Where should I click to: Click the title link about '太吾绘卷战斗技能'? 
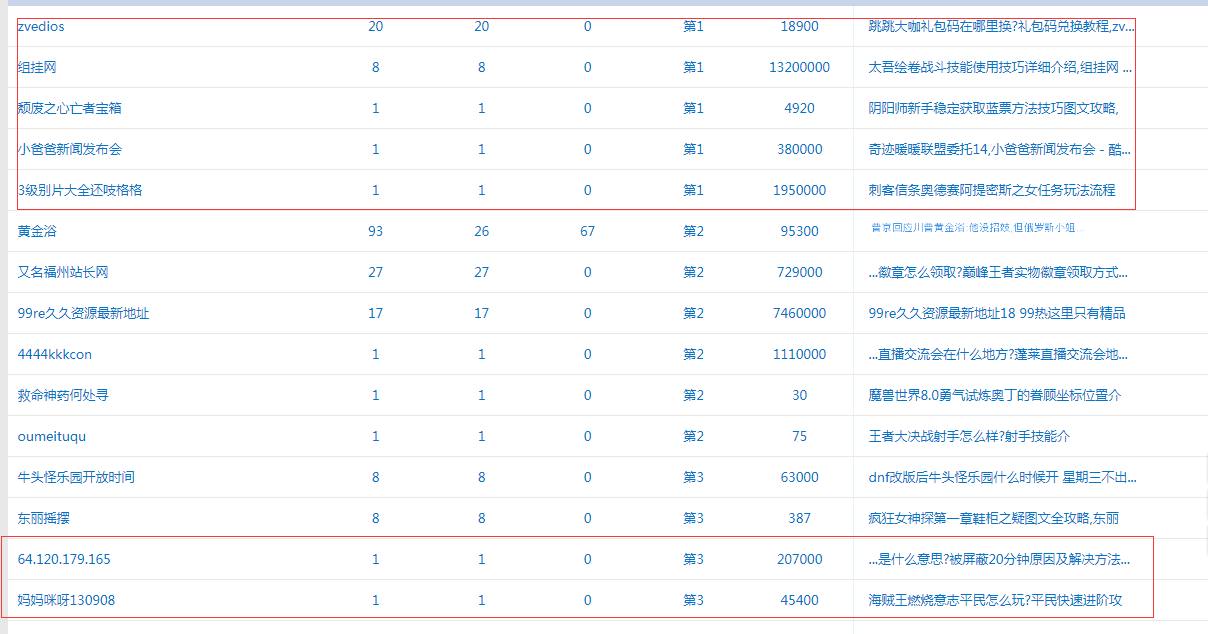(x=999, y=68)
